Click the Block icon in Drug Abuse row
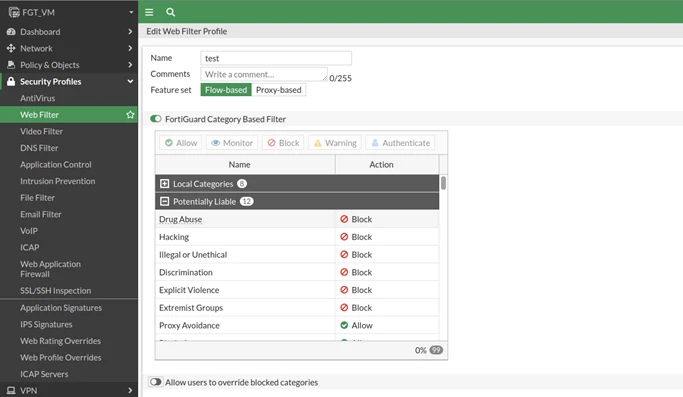The width and height of the screenshot is (683, 397). click(x=344, y=219)
